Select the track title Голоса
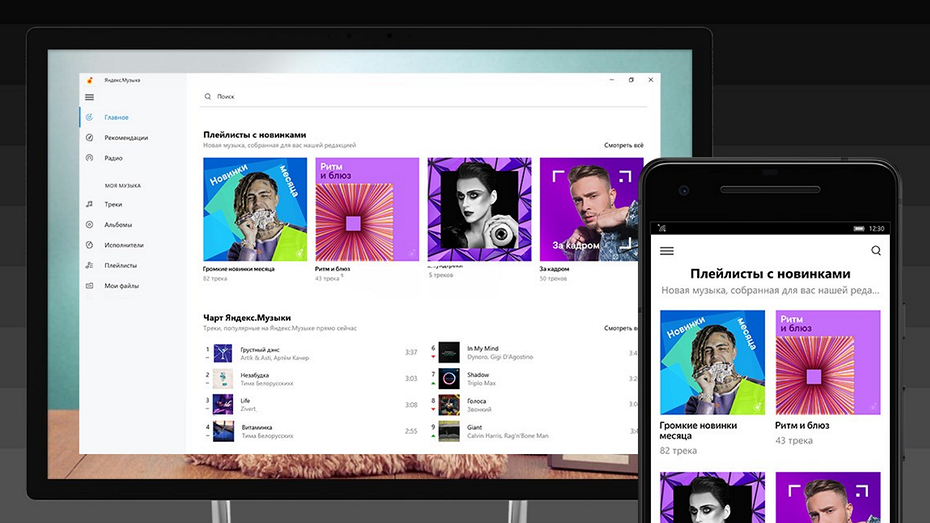This screenshot has height=523, width=930. tap(477, 401)
